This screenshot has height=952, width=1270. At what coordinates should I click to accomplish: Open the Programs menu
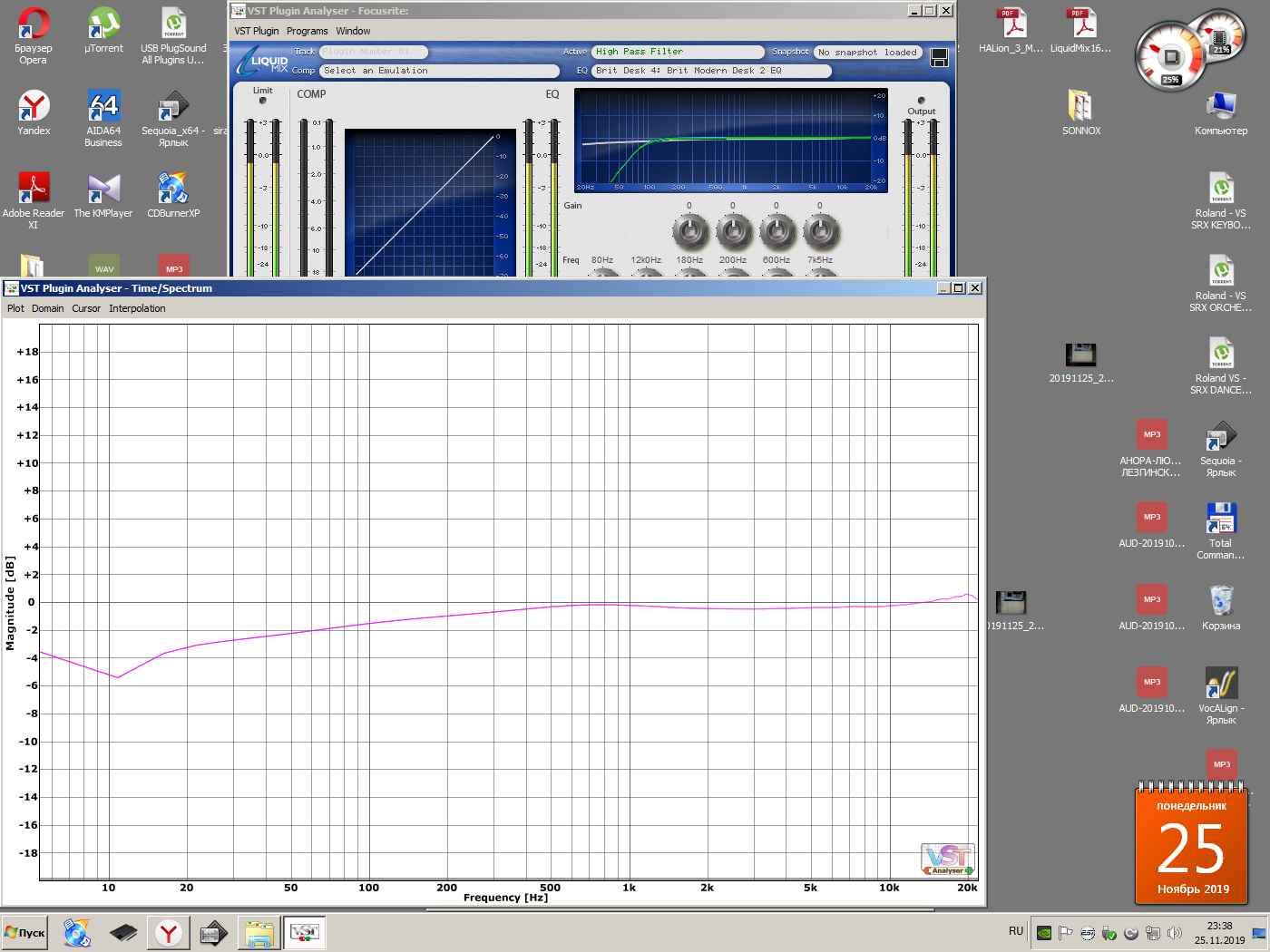307,31
